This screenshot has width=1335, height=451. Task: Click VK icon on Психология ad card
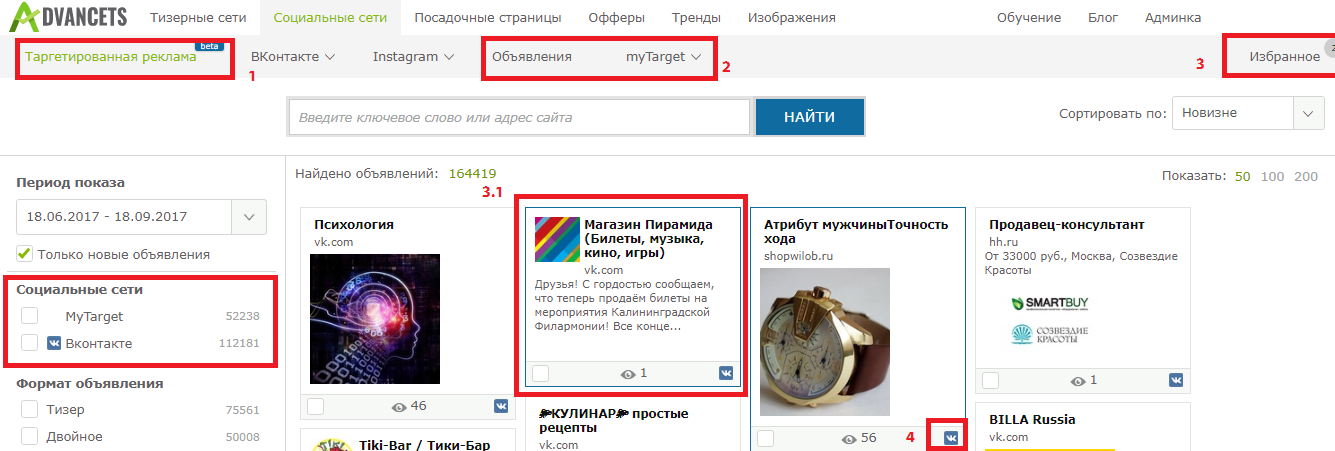pos(501,406)
